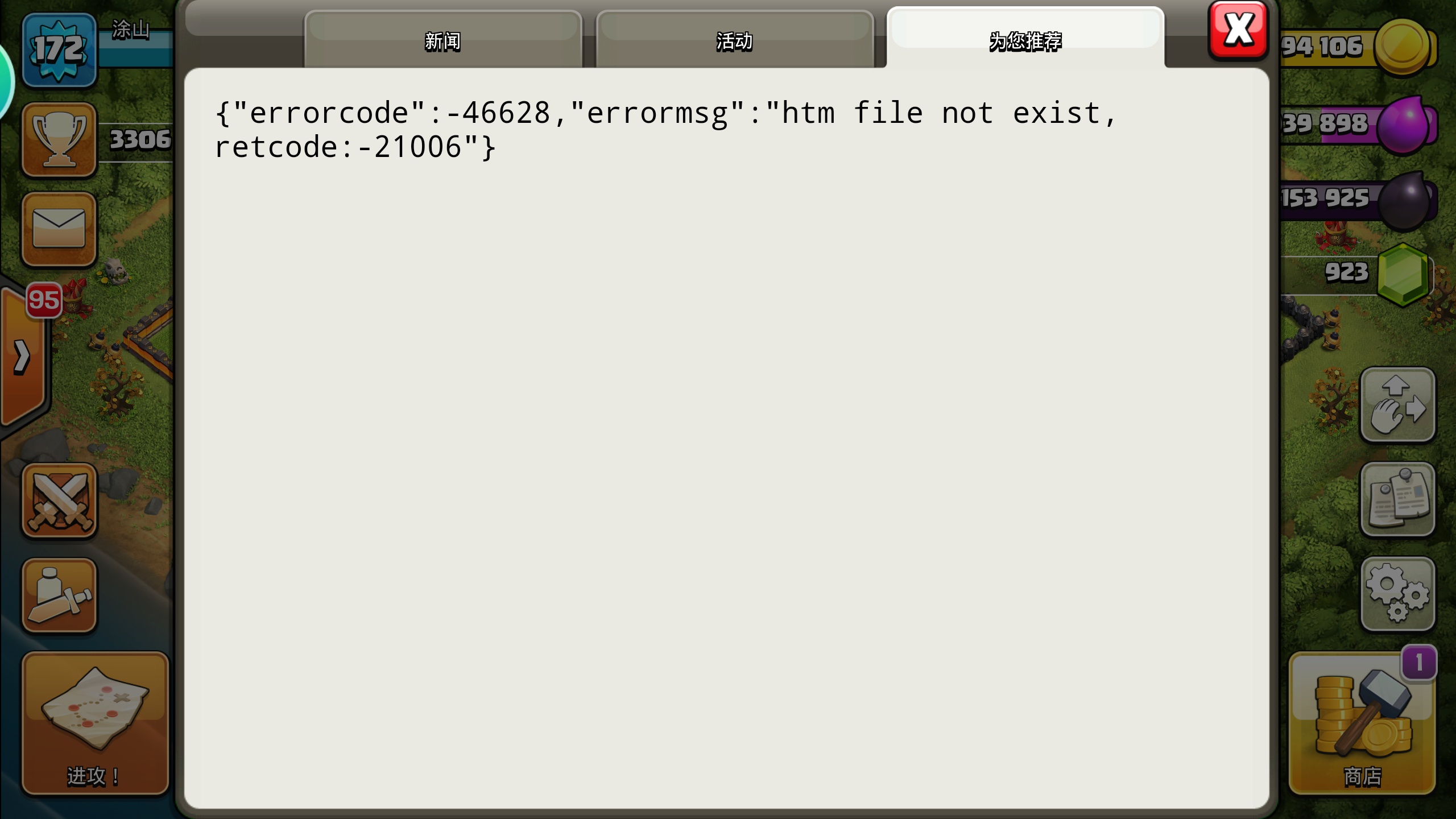Viewport: 1456px width, 819px height.
Task: Expand the side chat panel arrow
Action: coord(23,357)
